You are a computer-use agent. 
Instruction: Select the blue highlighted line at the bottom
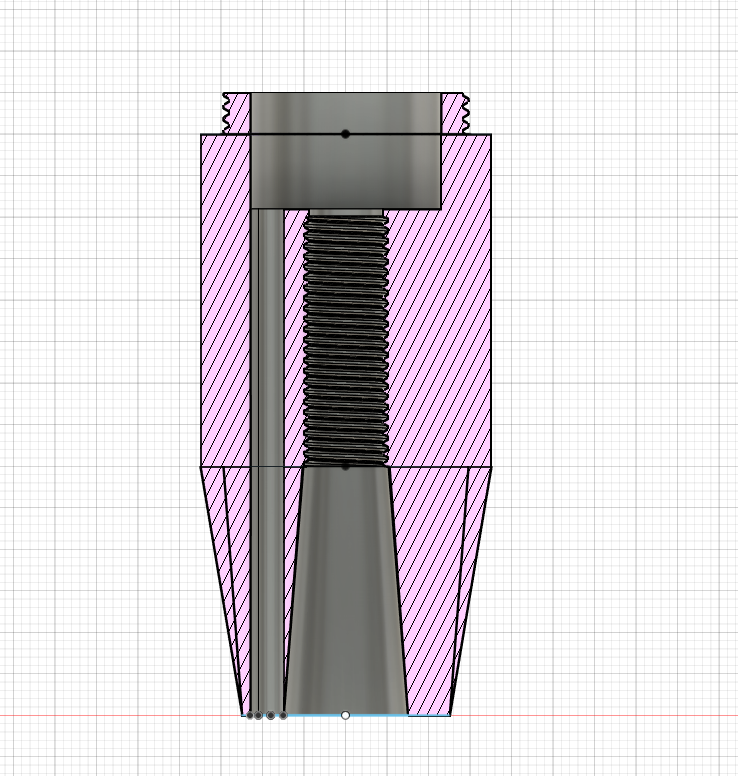click(380, 716)
